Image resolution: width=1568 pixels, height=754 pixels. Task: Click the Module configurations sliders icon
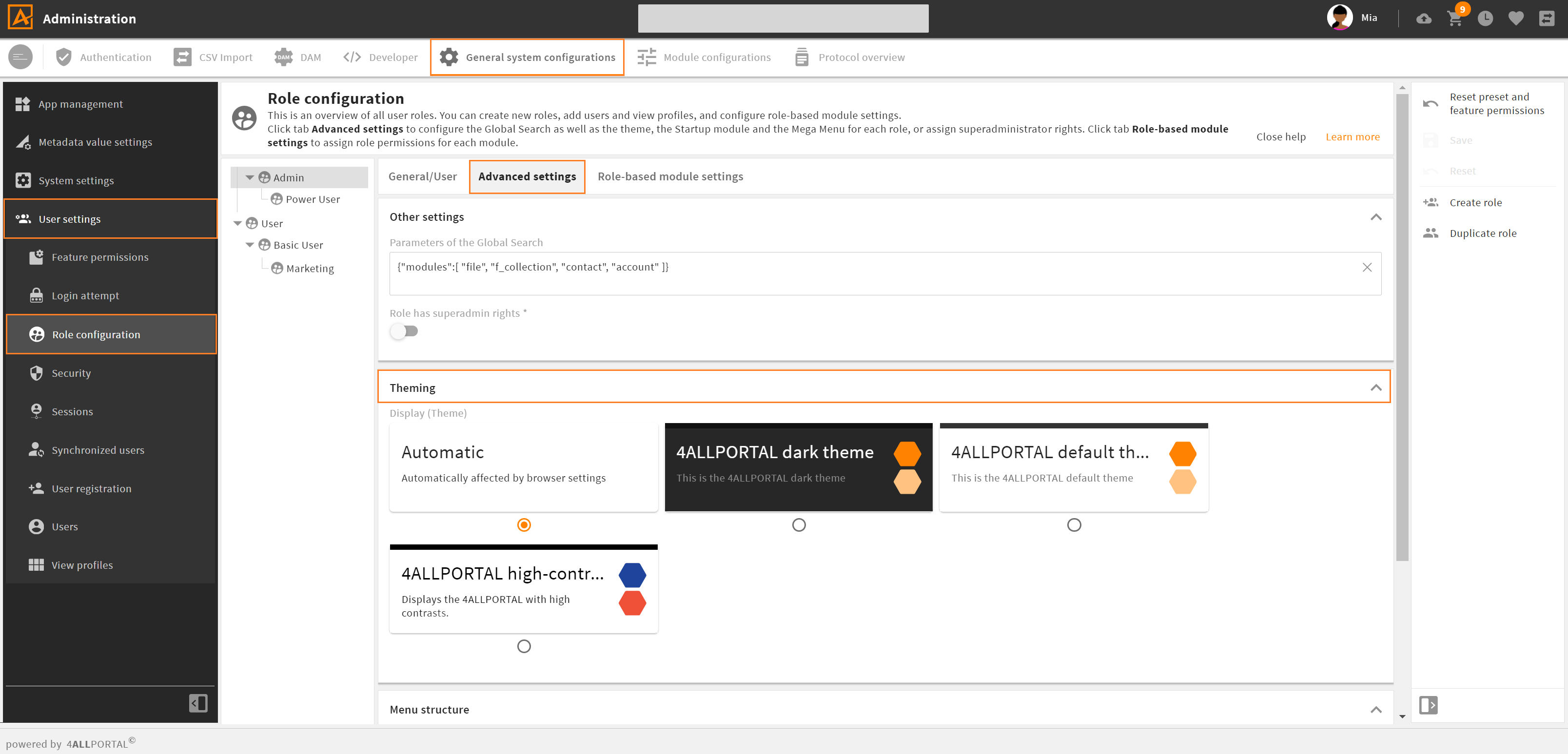click(647, 57)
